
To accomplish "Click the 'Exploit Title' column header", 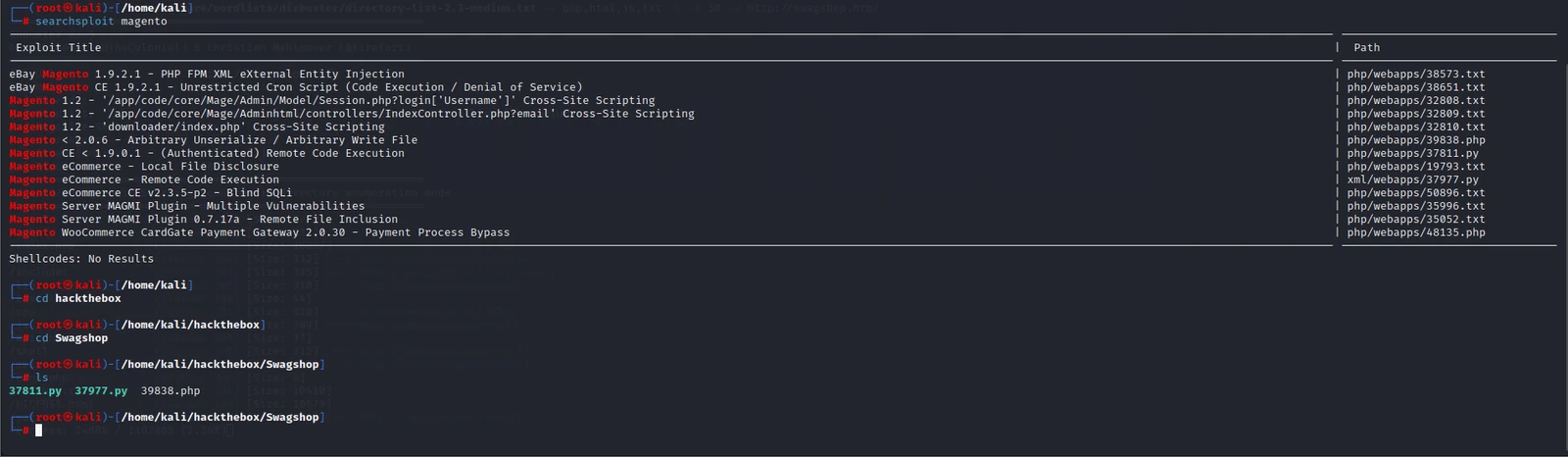I will click(58, 47).
